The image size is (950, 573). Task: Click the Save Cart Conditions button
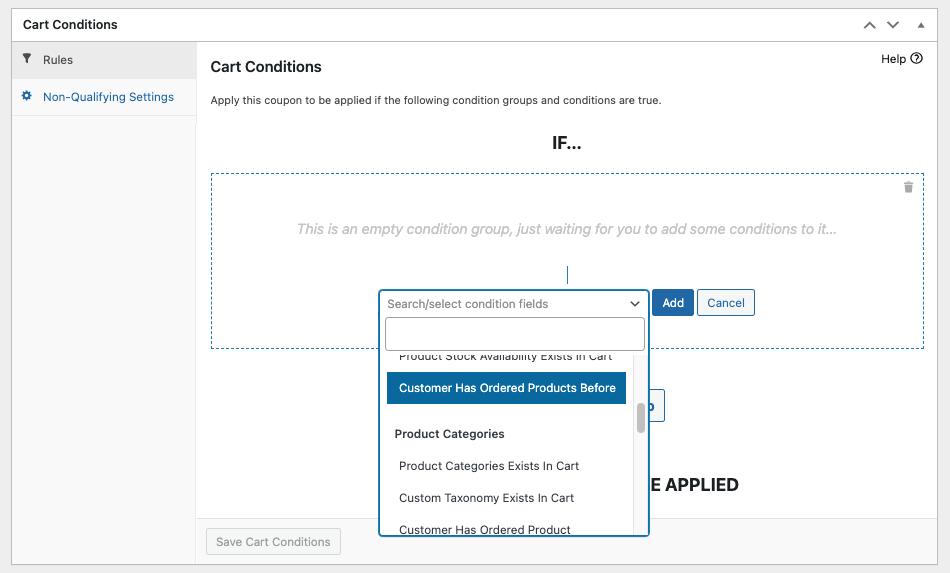click(273, 542)
